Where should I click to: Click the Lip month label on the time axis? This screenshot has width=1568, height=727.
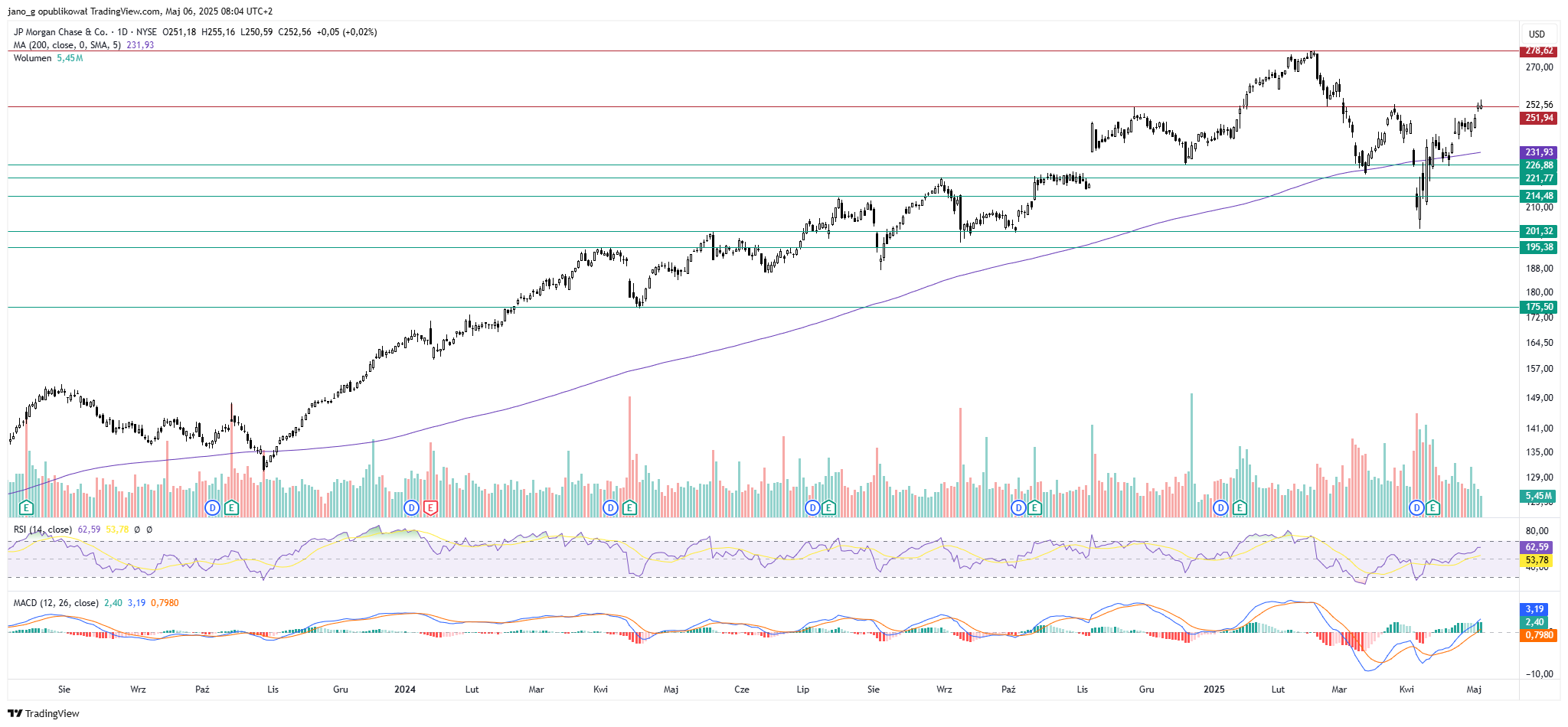click(x=802, y=690)
